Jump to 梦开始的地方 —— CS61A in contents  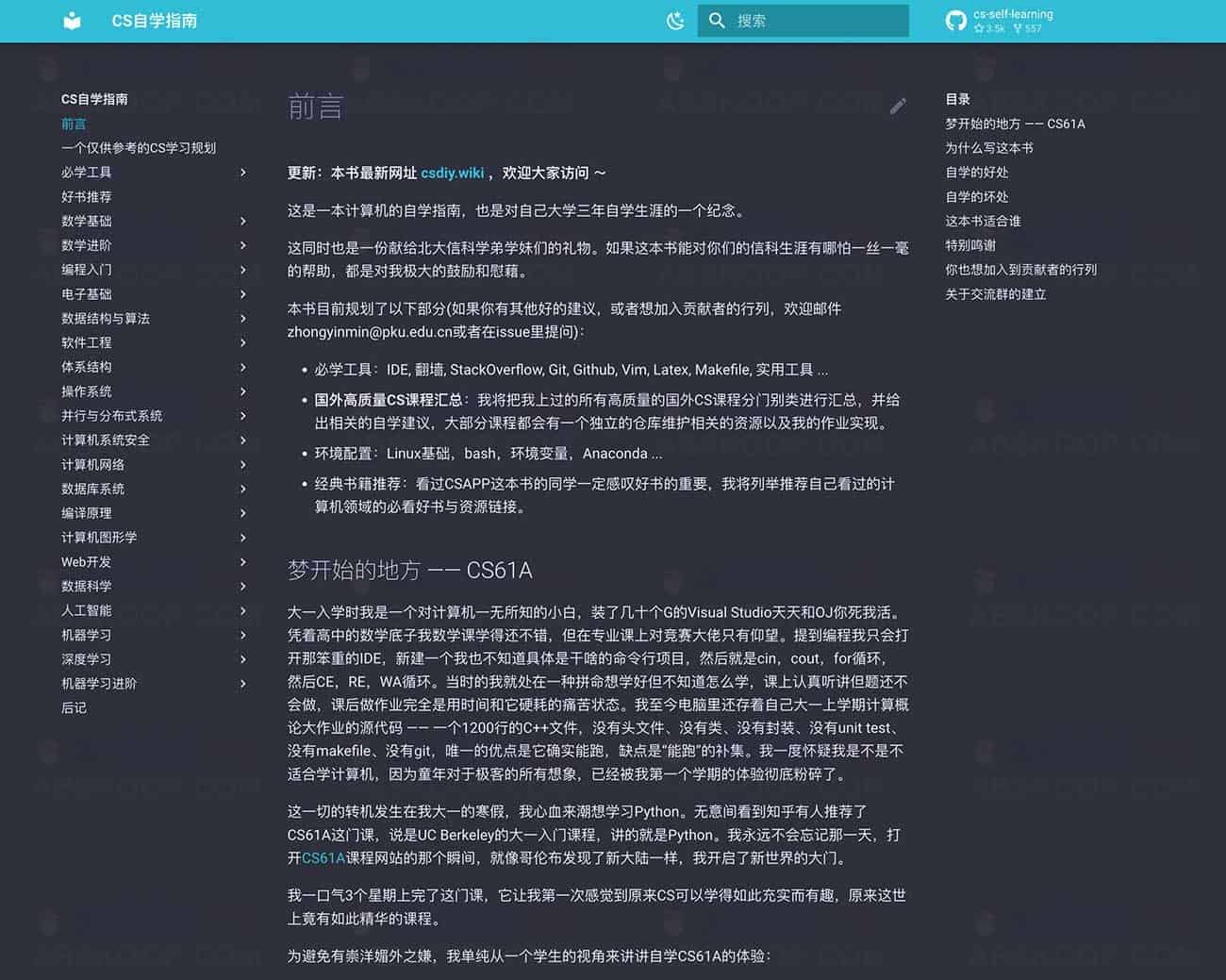pyautogui.click(x=1015, y=124)
